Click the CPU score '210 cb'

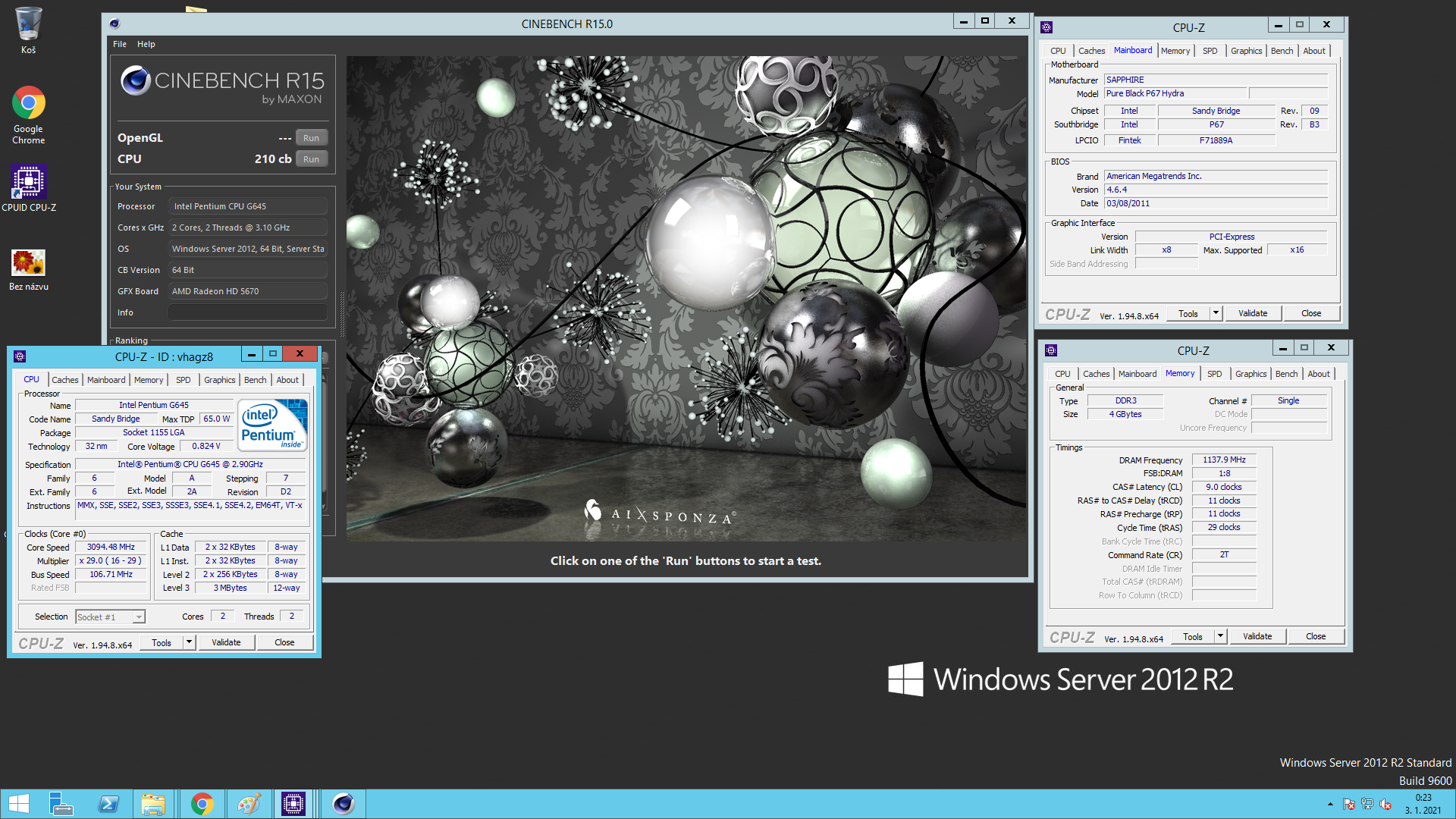(x=273, y=159)
